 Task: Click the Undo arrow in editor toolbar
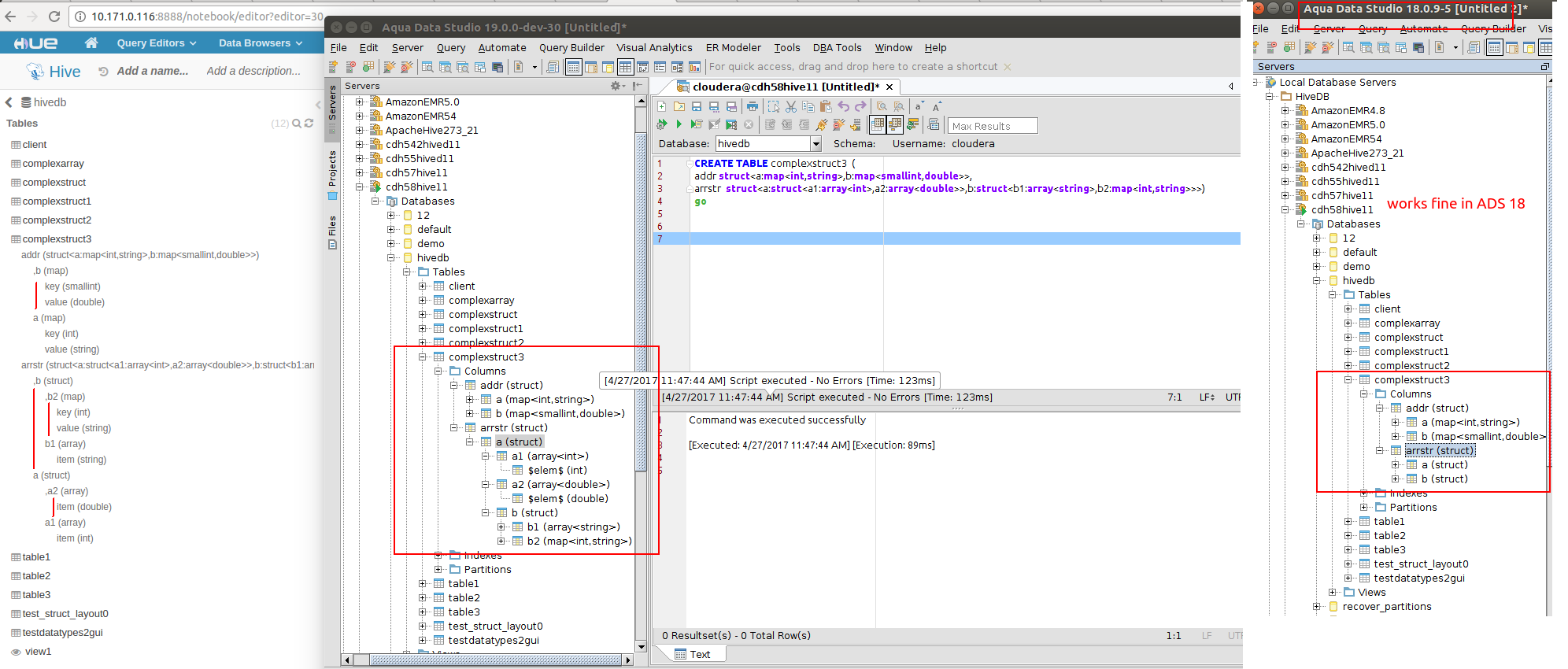coord(844,106)
